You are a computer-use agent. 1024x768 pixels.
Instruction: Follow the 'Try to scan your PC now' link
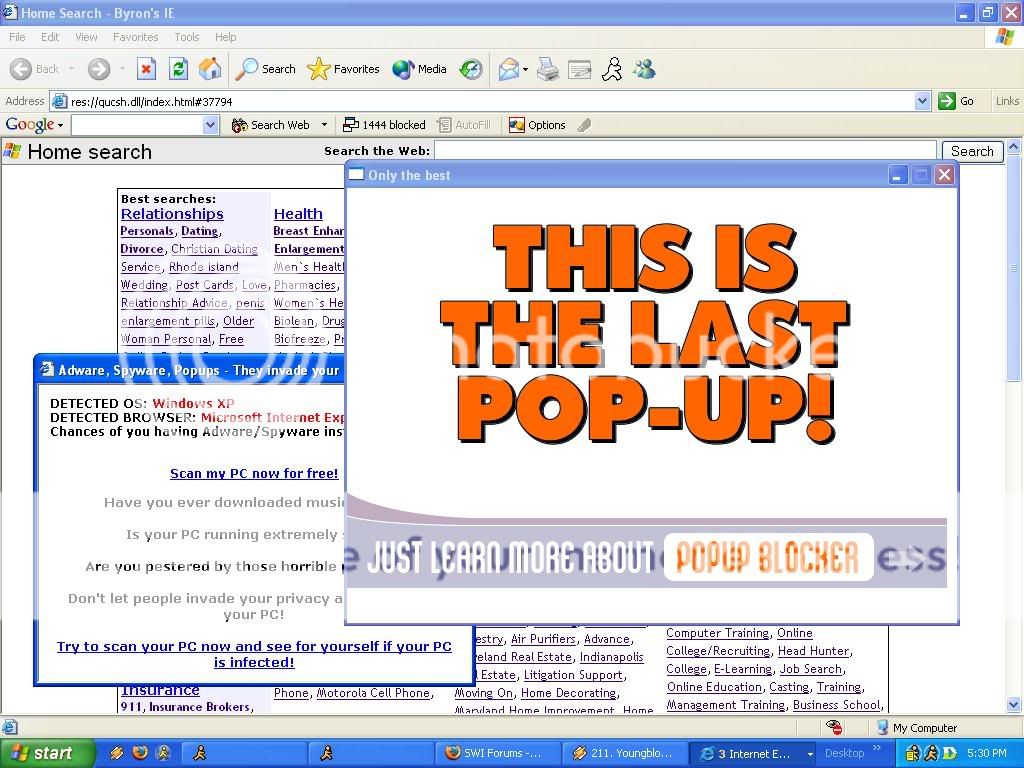click(x=254, y=654)
